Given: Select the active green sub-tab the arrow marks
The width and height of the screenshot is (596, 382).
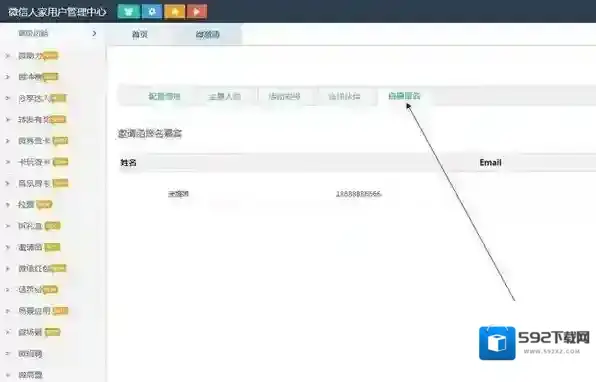Looking at the screenshot, I should point(404,96).
